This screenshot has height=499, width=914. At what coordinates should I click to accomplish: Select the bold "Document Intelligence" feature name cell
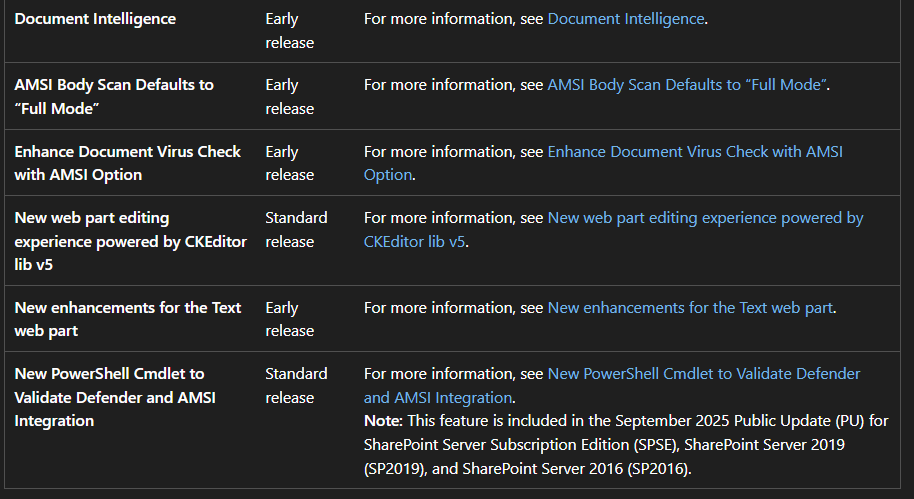[x=95, y=19]
